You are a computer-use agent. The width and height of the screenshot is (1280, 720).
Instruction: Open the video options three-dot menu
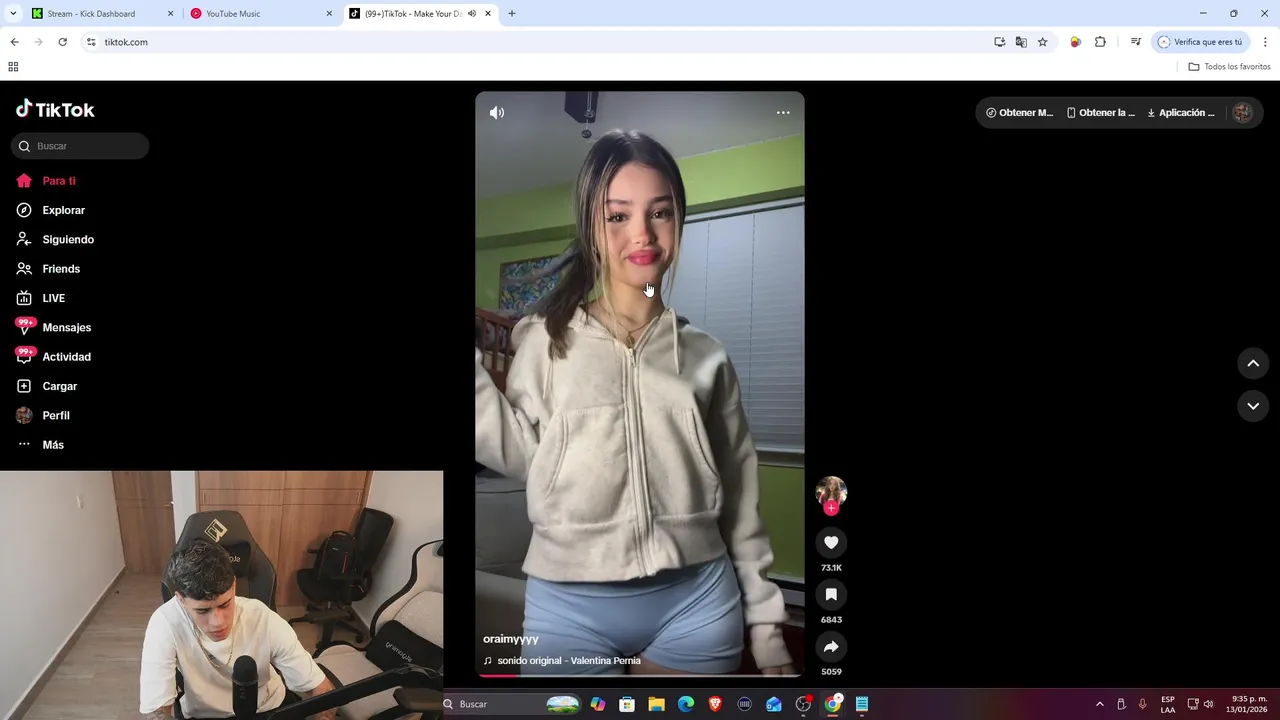pyautogui.click(x=783, y=113)
